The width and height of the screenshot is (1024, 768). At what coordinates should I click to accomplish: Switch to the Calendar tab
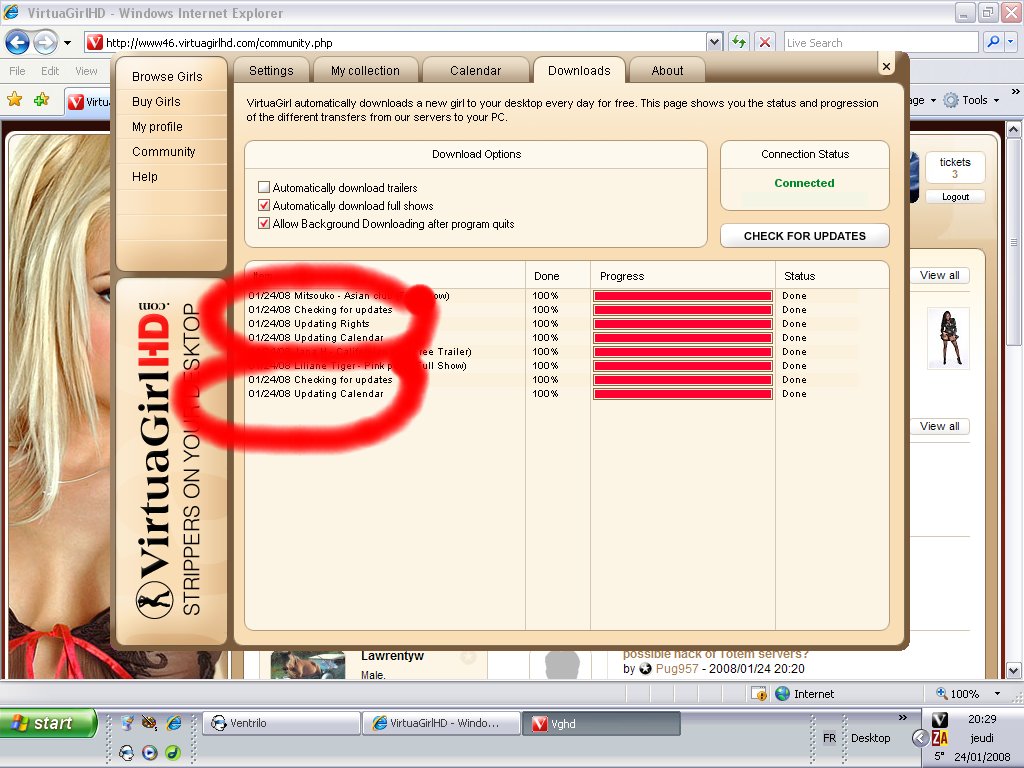(x=475, y=71)
